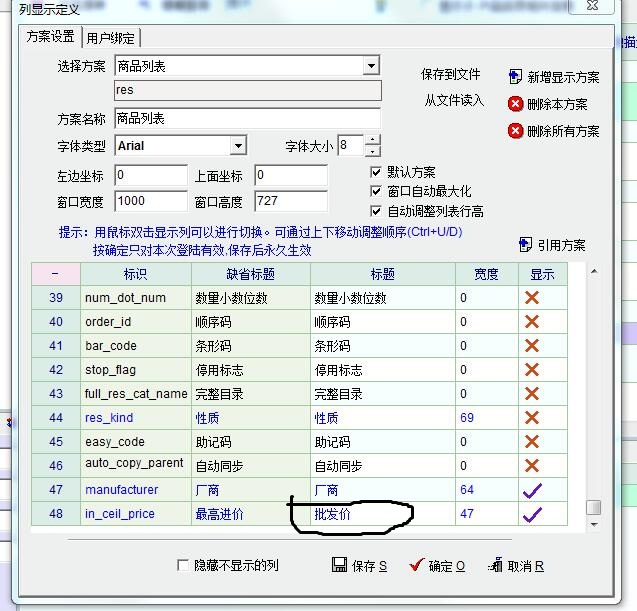Click the 从文件读入 link
Viewport: 637px width, 611px height.
453,100
